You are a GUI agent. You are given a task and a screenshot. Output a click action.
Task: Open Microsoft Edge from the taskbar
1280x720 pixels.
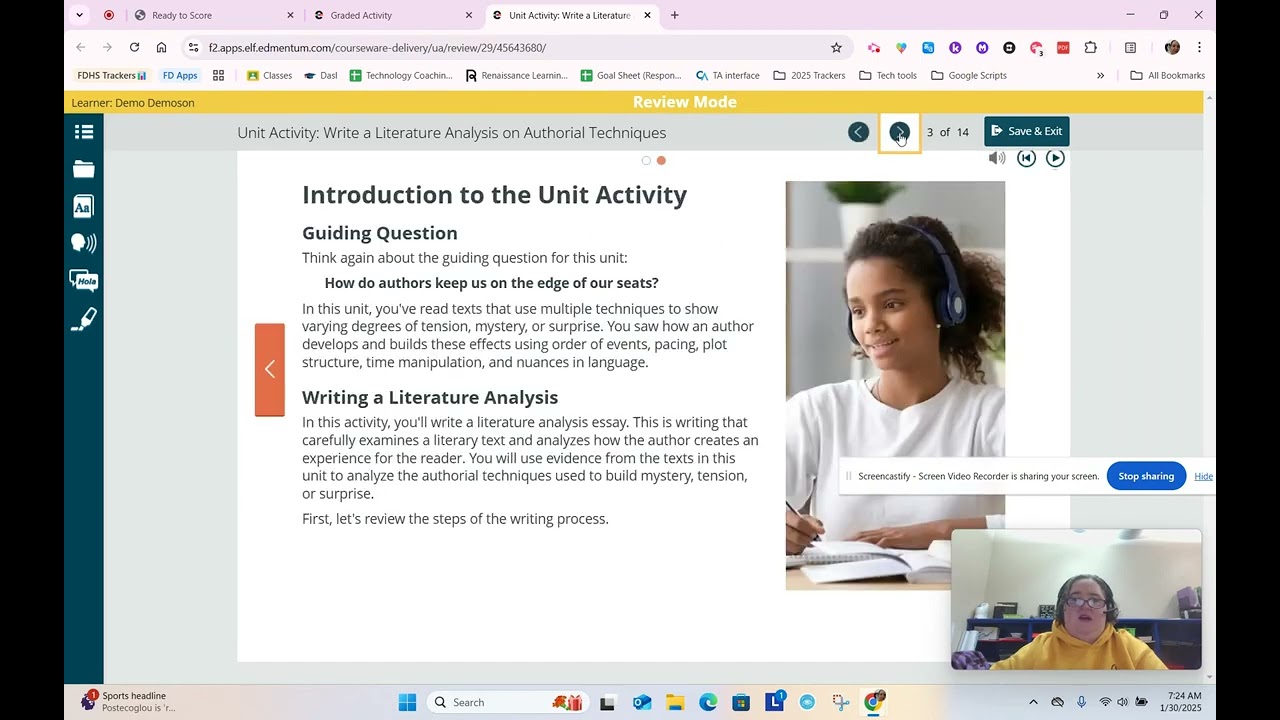click(708, 702)
